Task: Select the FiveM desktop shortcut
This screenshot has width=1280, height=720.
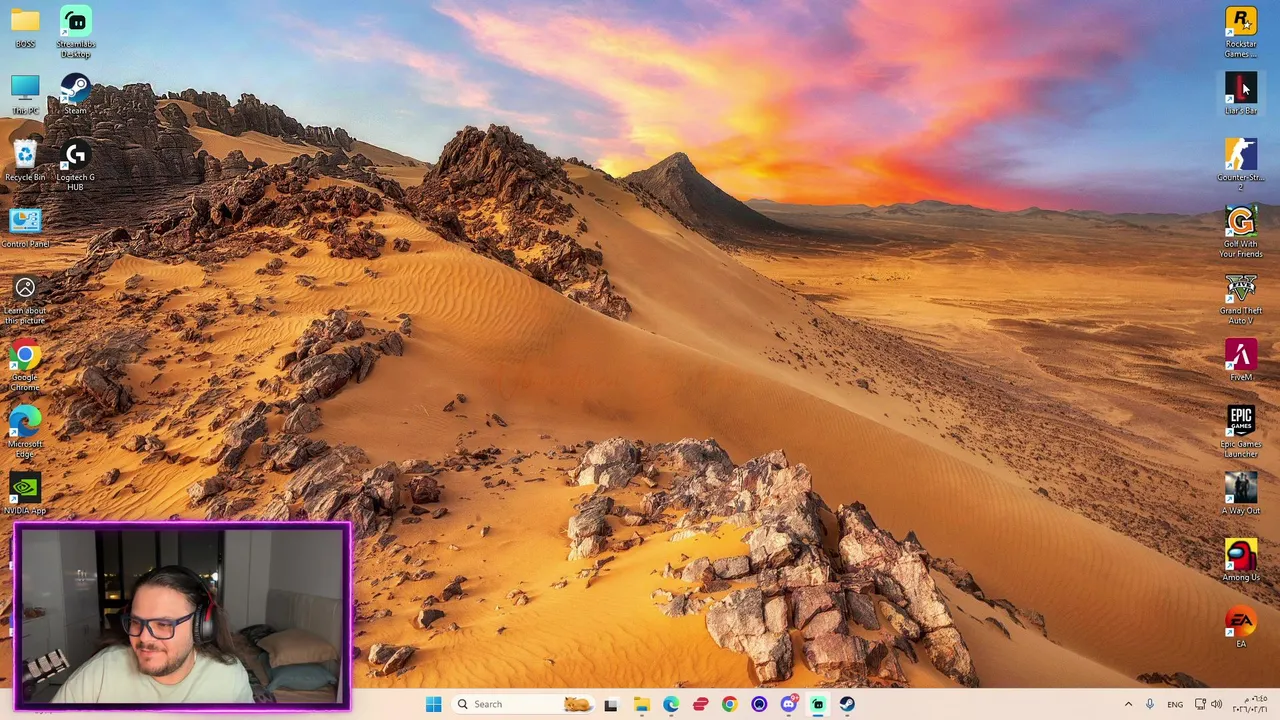Action: (x=1241, y=361)
